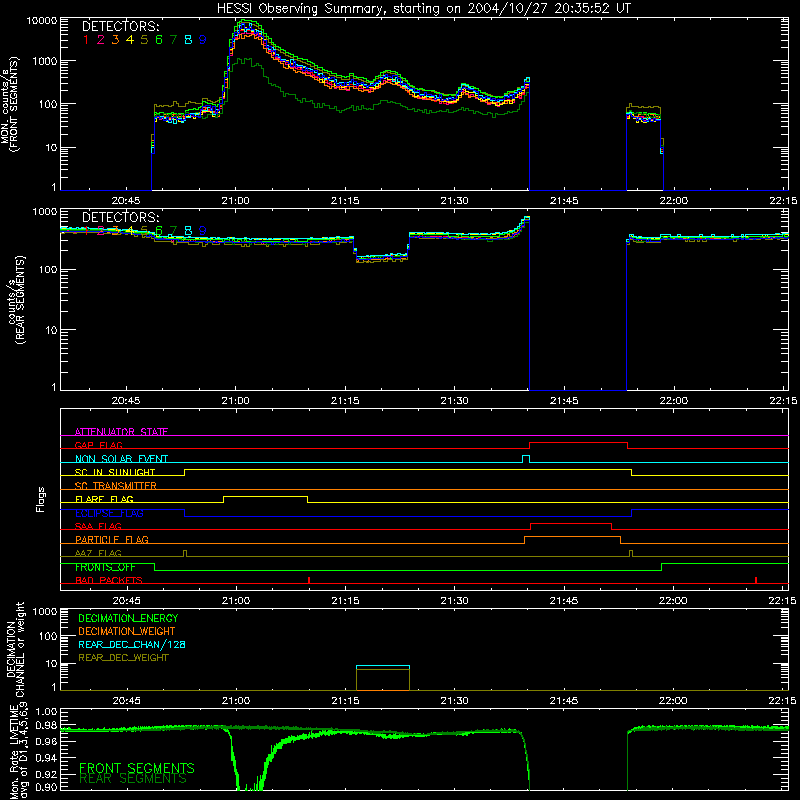Click the FRONT SEGMENTS livetime legend text
Viewport: 800px width, 800px height.
[x=137, y=768]
